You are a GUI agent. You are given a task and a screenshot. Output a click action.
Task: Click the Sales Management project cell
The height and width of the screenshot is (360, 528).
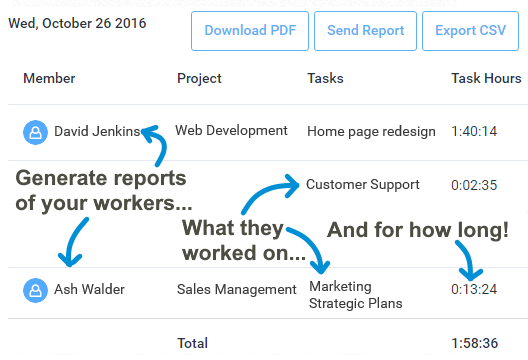pos(237,290)
